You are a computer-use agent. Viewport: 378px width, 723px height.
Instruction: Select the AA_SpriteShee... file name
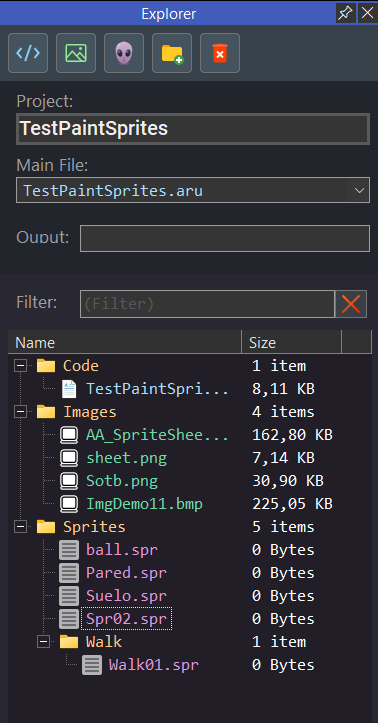(x=157, y=435)
